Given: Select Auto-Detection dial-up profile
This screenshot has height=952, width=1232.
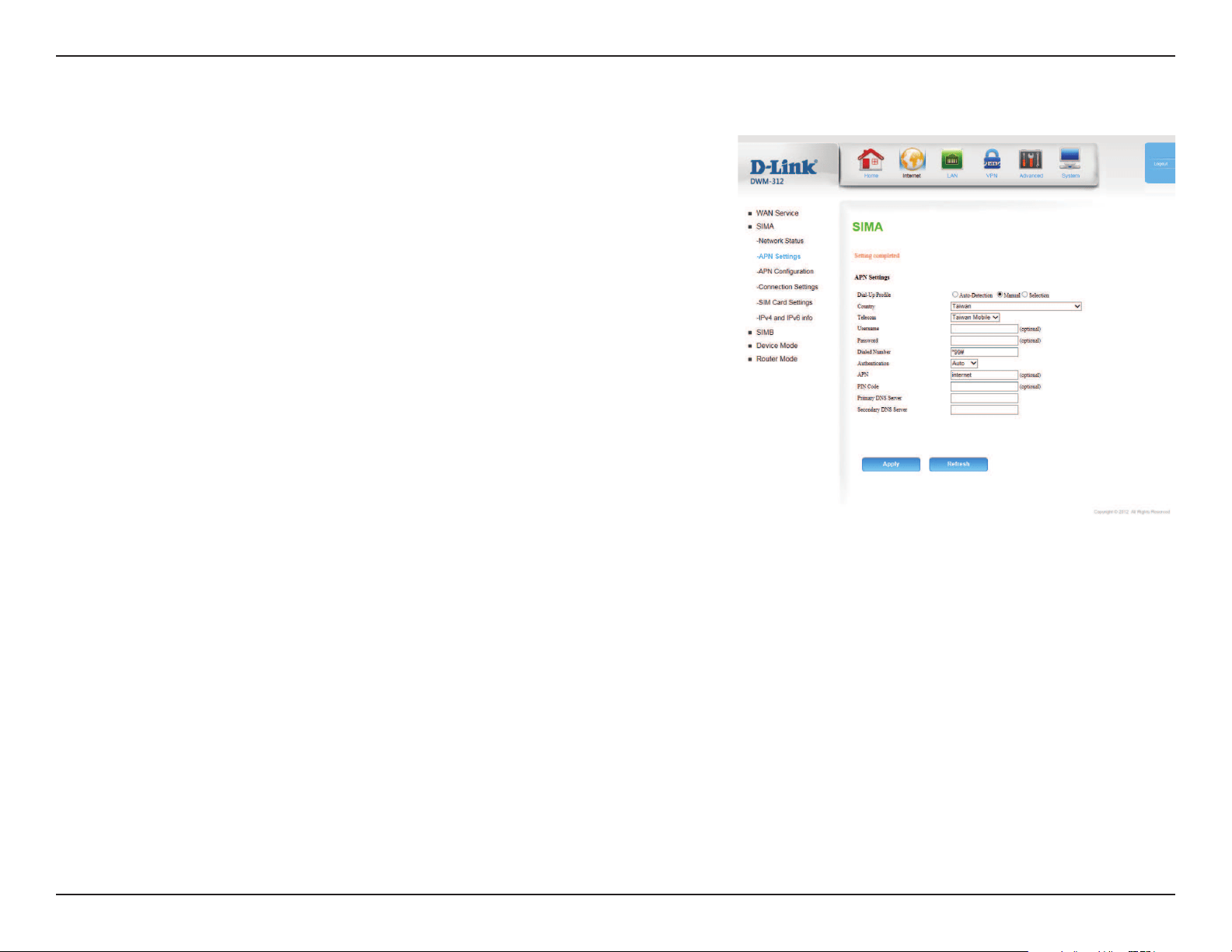Looking at the screenshot, I should click(x=955, y=295).
